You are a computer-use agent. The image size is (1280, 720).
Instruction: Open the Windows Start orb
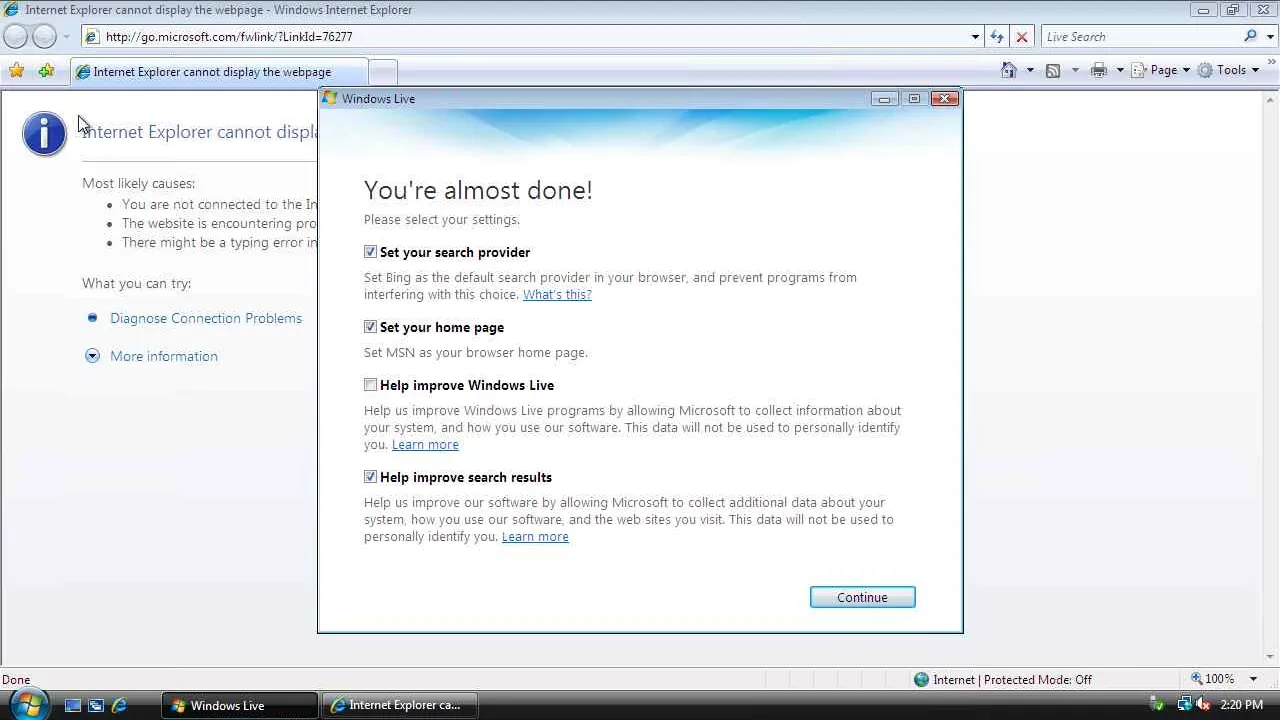click(x=27, y=703)
